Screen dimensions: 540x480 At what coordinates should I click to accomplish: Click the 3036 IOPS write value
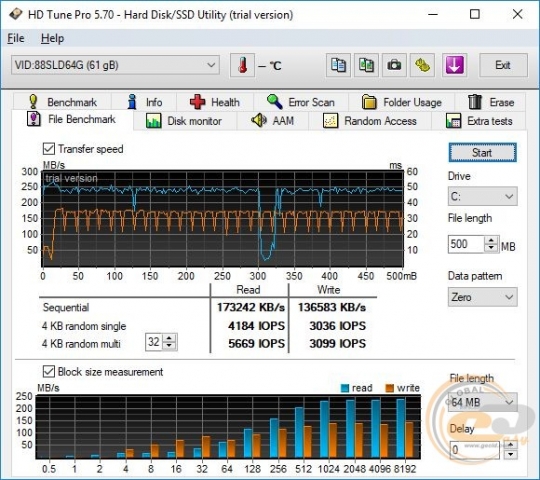click(x=337, y=325)
